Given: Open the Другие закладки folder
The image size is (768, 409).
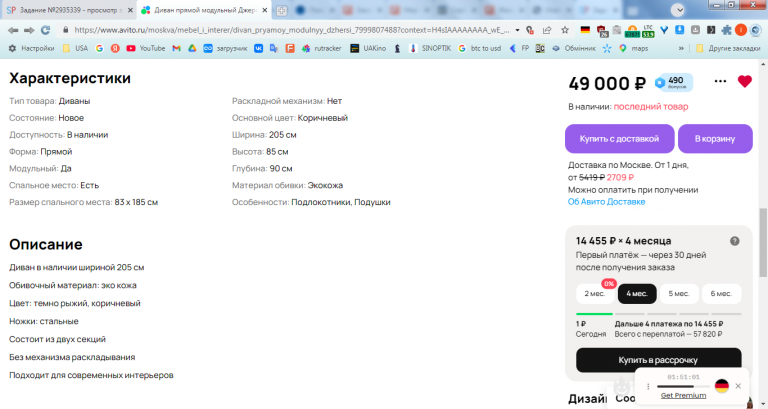Looking at the screenshot, I should 728,48.
